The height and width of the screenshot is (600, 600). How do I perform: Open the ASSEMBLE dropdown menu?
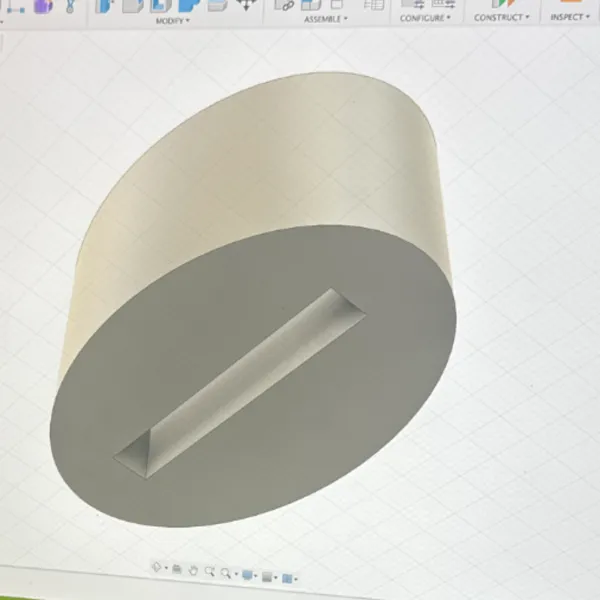pos(326,19)
